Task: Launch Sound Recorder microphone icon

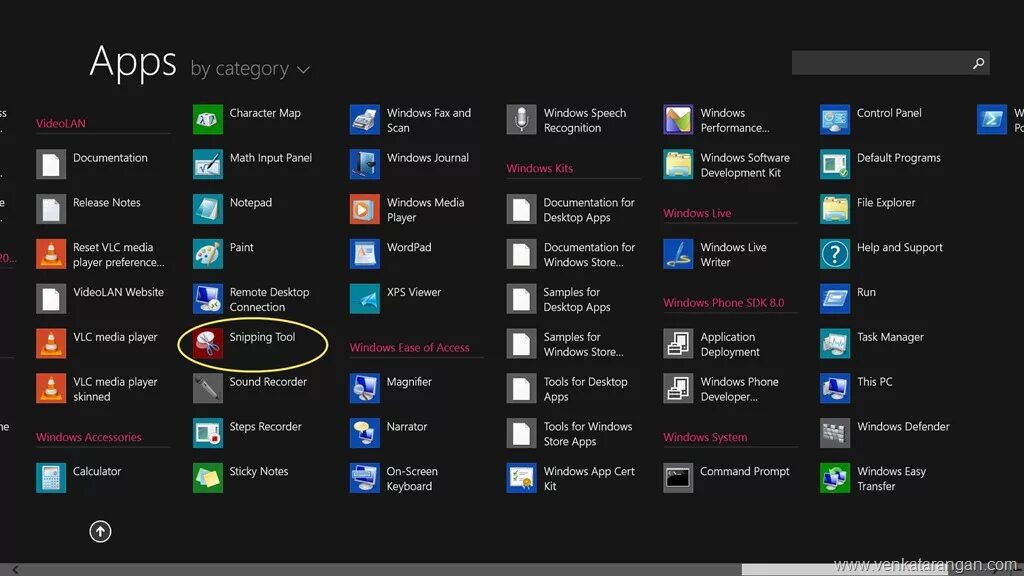Action: 208,389
